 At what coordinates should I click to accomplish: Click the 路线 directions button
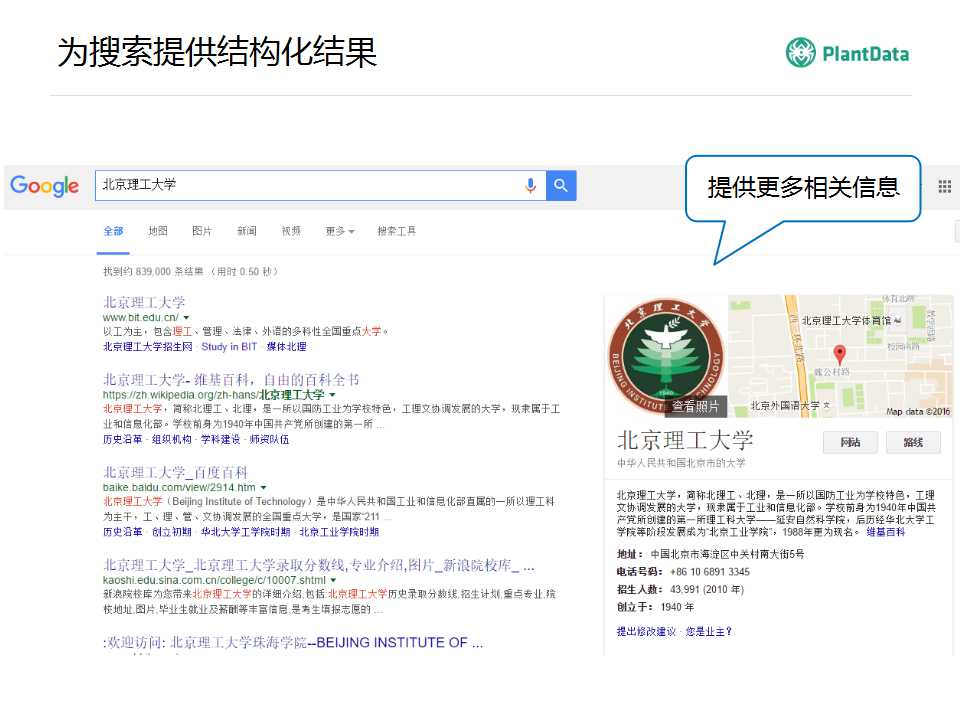912,442
